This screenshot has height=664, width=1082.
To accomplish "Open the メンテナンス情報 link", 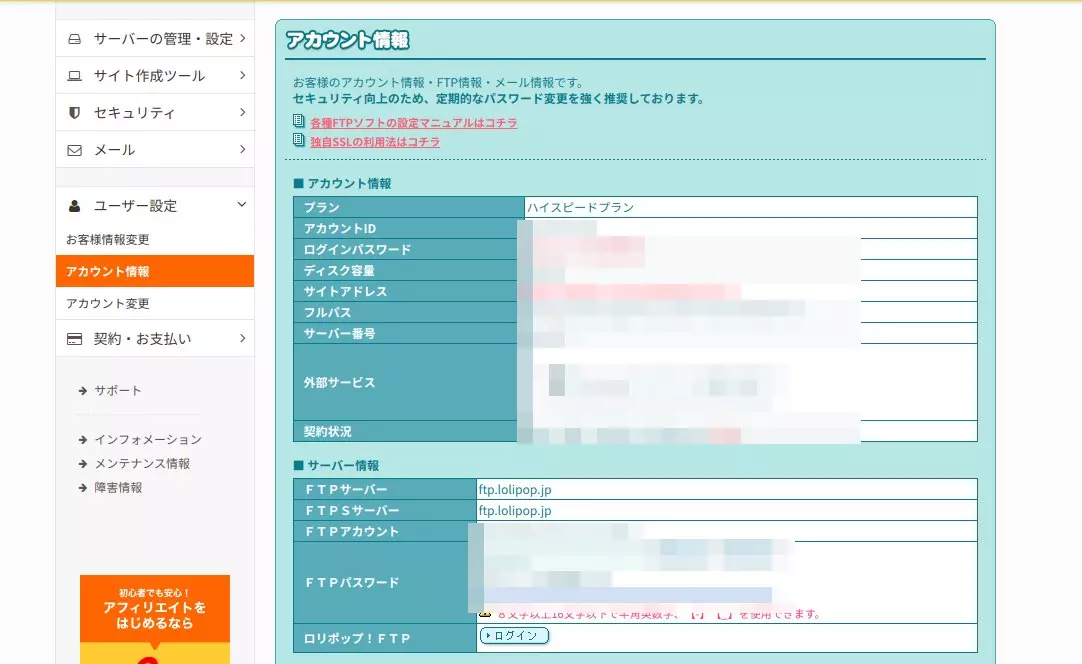I will click(142, 464).
